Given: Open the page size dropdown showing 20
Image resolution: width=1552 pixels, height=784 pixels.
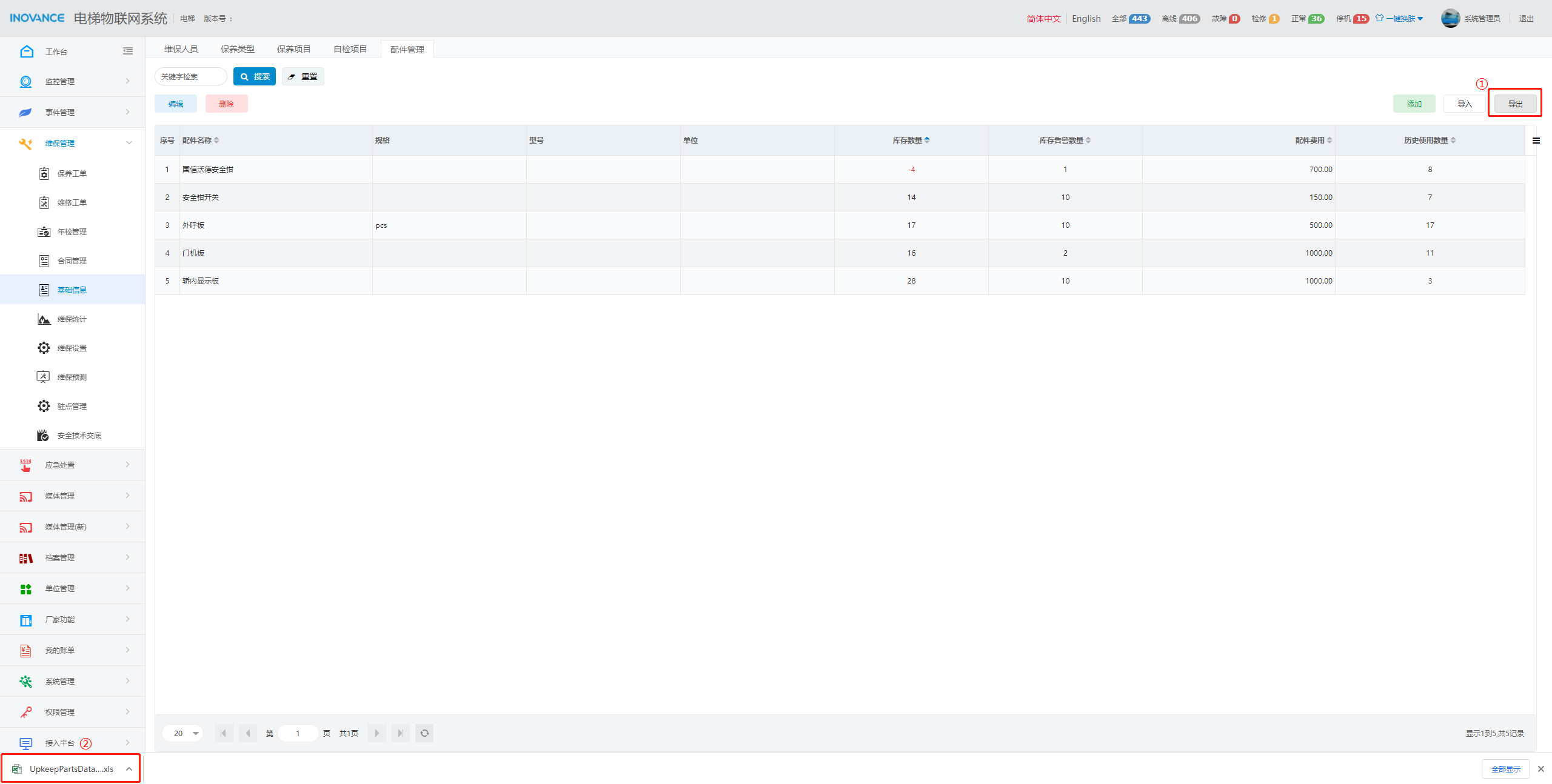Looking at the screenshot, I should click(x=182, y=733).
